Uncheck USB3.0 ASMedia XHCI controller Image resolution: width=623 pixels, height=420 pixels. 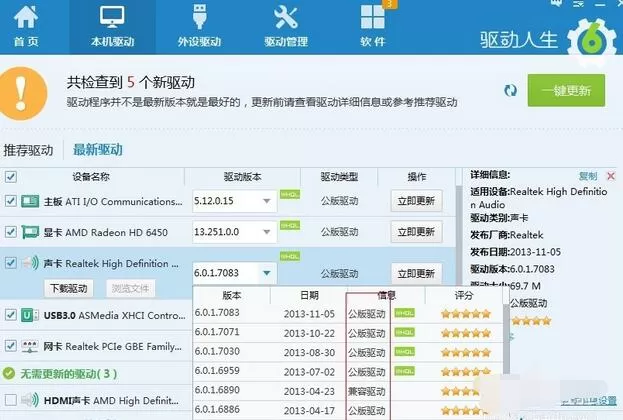11,315
